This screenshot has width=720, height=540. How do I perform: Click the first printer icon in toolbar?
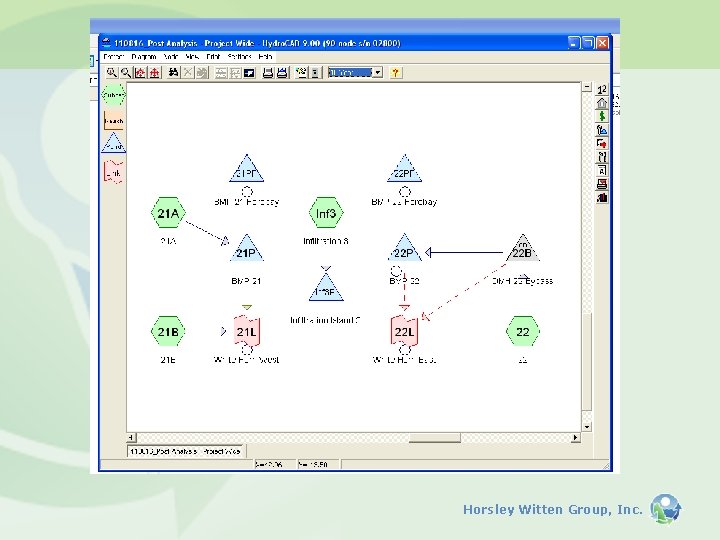click(x=268, y=73)
